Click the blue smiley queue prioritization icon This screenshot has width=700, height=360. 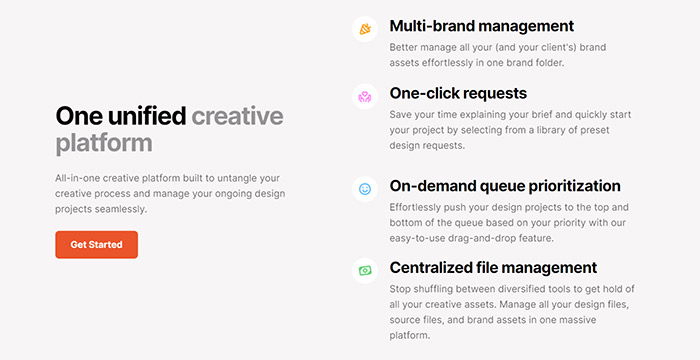click(365, 189)
